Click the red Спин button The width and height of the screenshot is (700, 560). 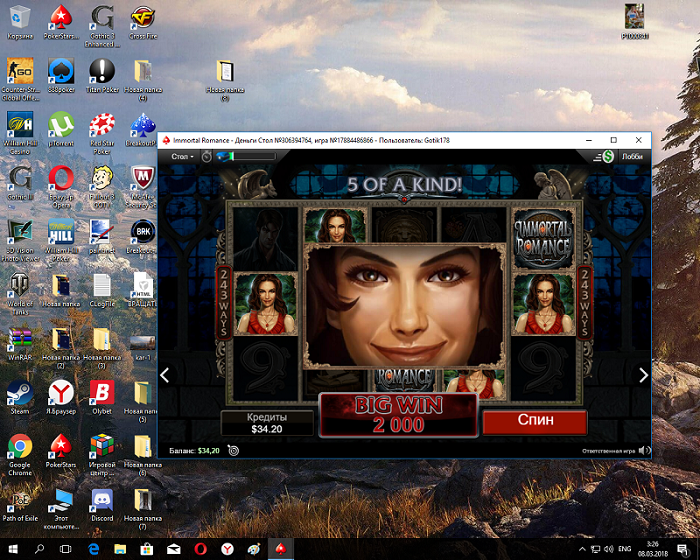[535, 422]
